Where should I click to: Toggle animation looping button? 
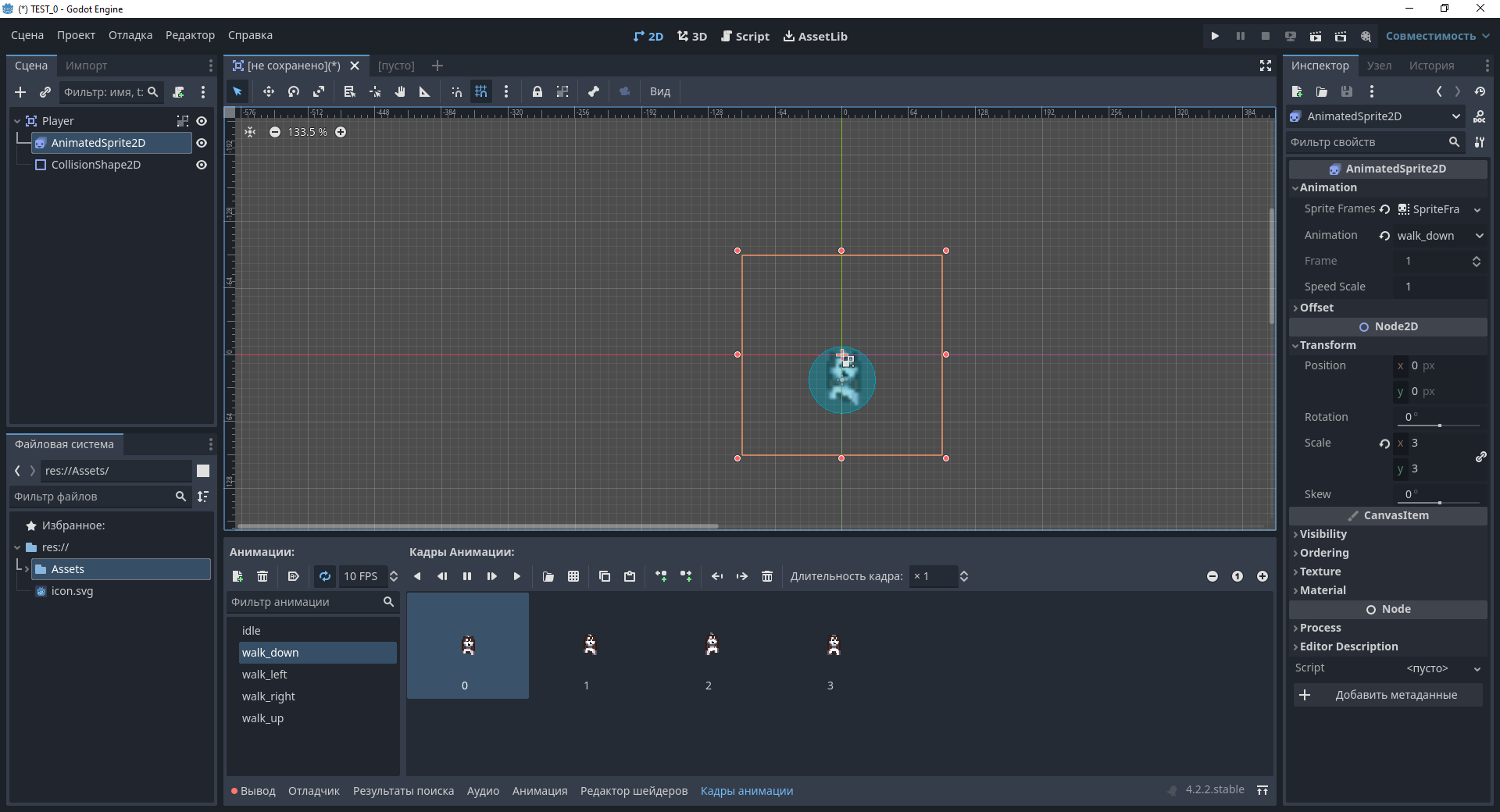point(325,576)
